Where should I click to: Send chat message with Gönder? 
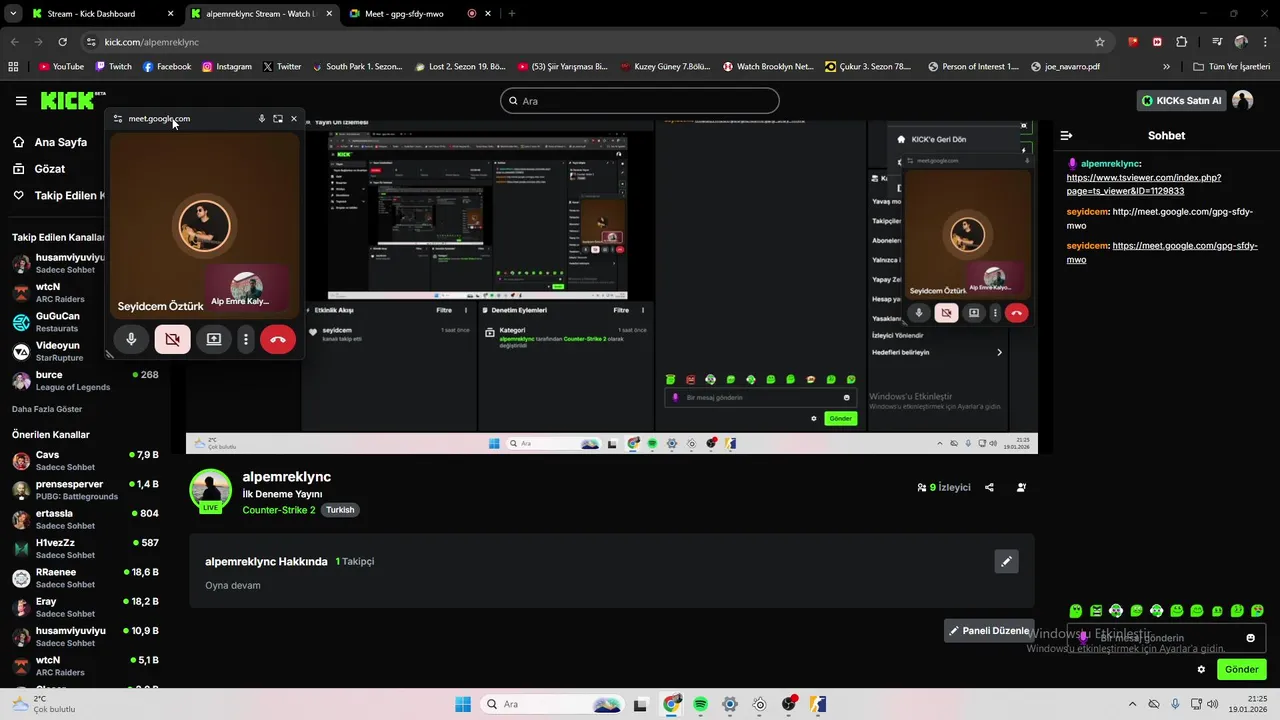click(x=1241, y=670)
